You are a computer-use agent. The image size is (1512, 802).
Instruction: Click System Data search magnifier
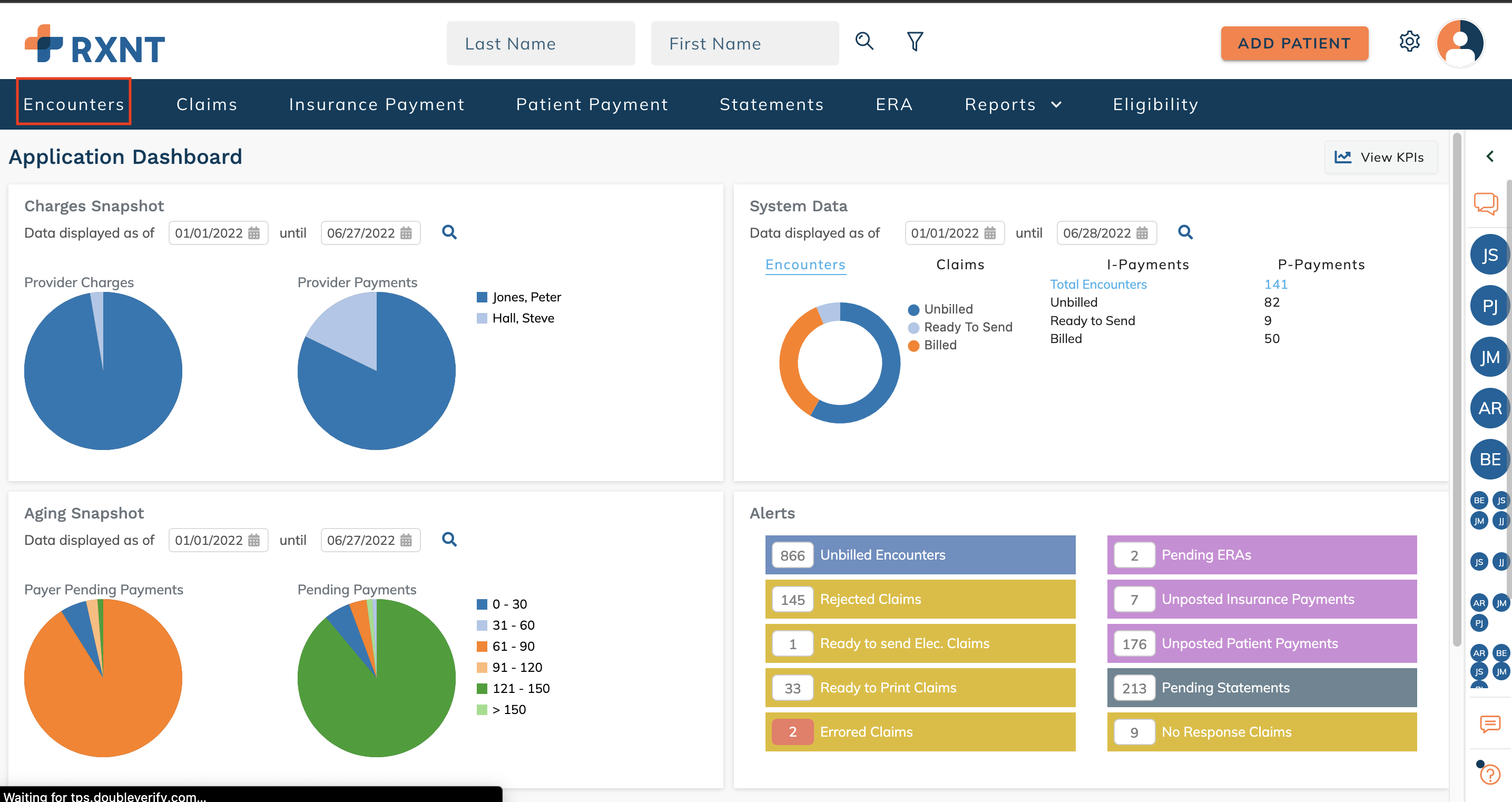coord(1185,232)
